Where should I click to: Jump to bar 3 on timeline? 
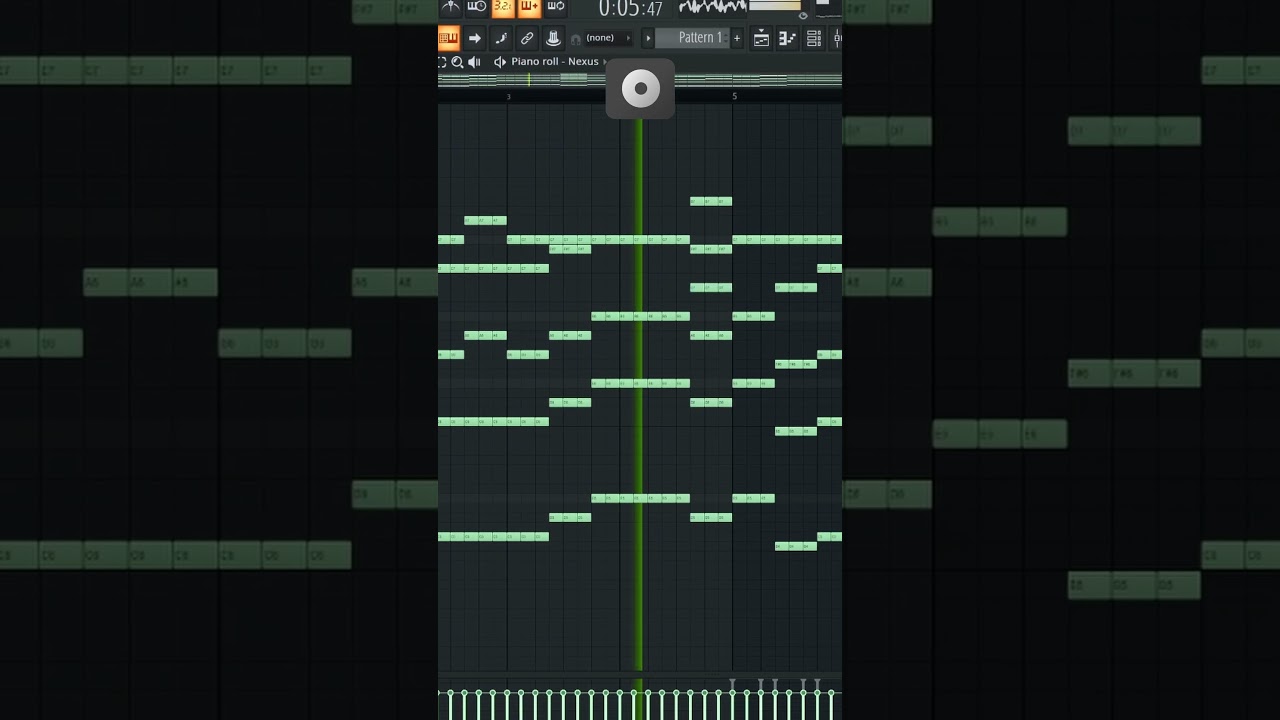click(x=508, y=96)
